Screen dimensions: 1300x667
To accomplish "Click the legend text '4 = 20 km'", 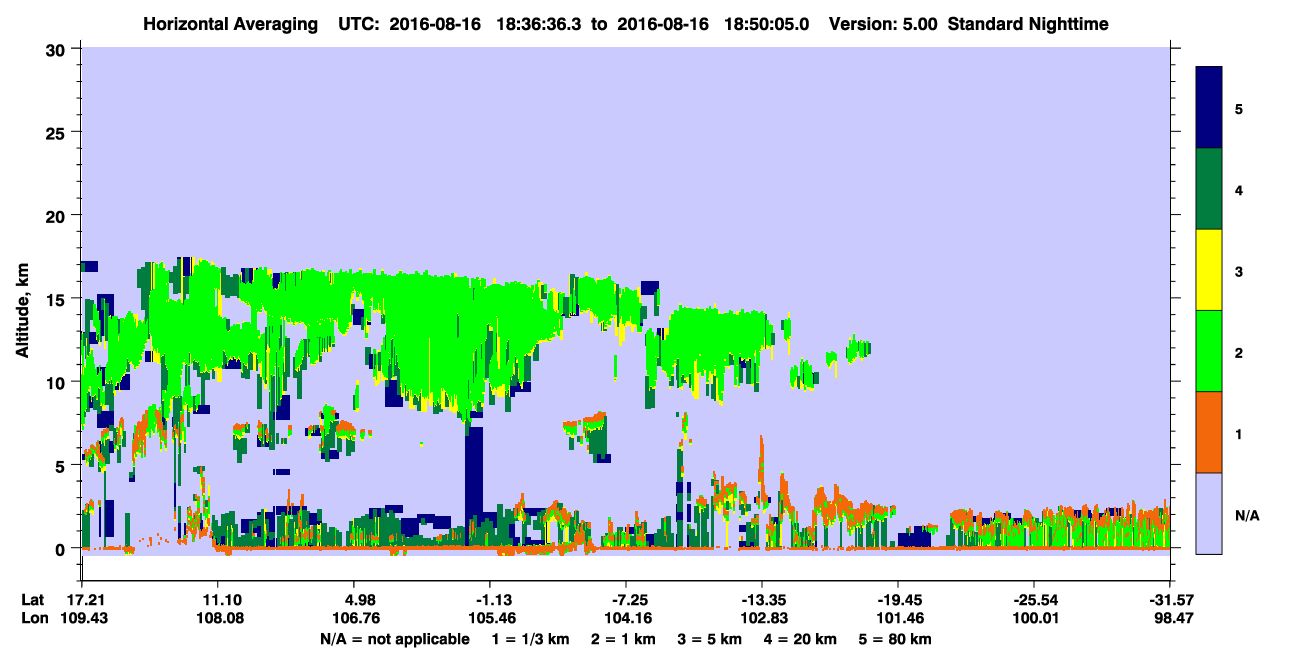I will coord(802,639).
